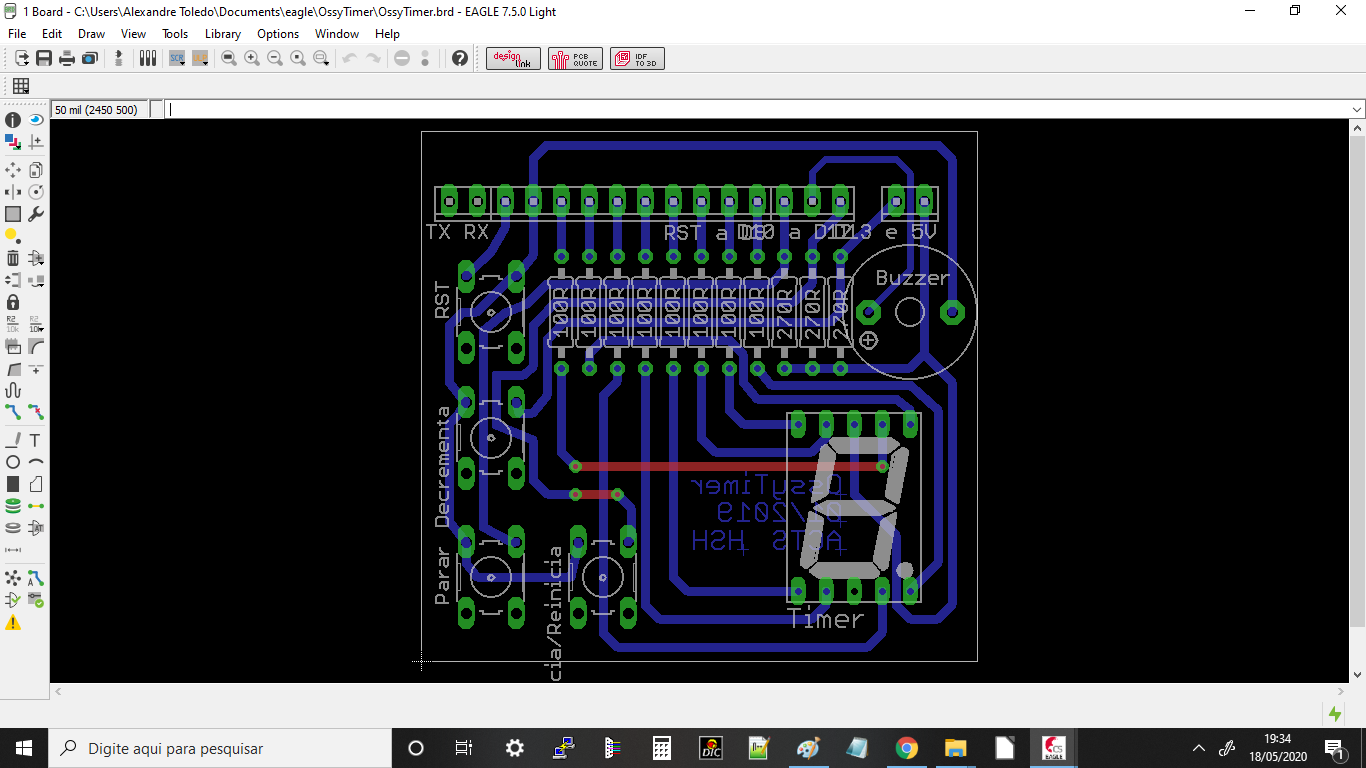The height and width of the screenshot is (768, 1366).
Task: Open the Library menu
Action: (223, 34)
